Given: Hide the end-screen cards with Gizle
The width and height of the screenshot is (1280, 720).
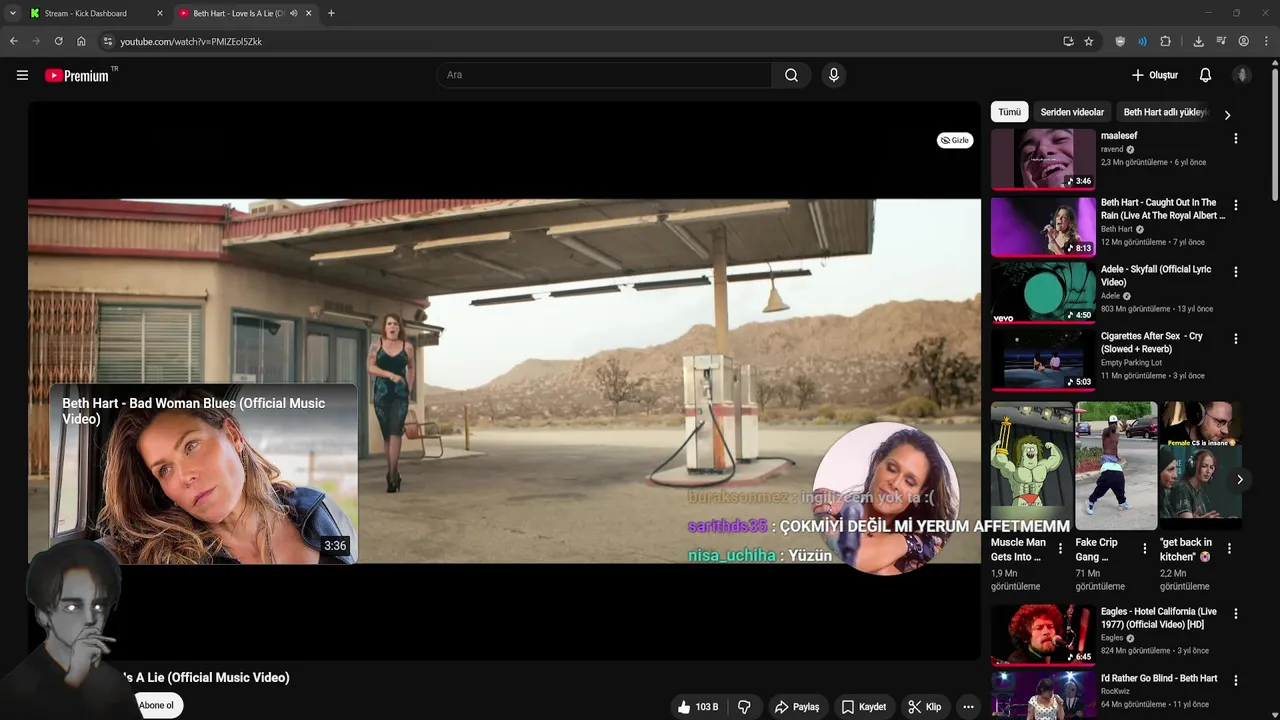Looking at the screenshot, I should pyautogui.click(x=955, y=140).
